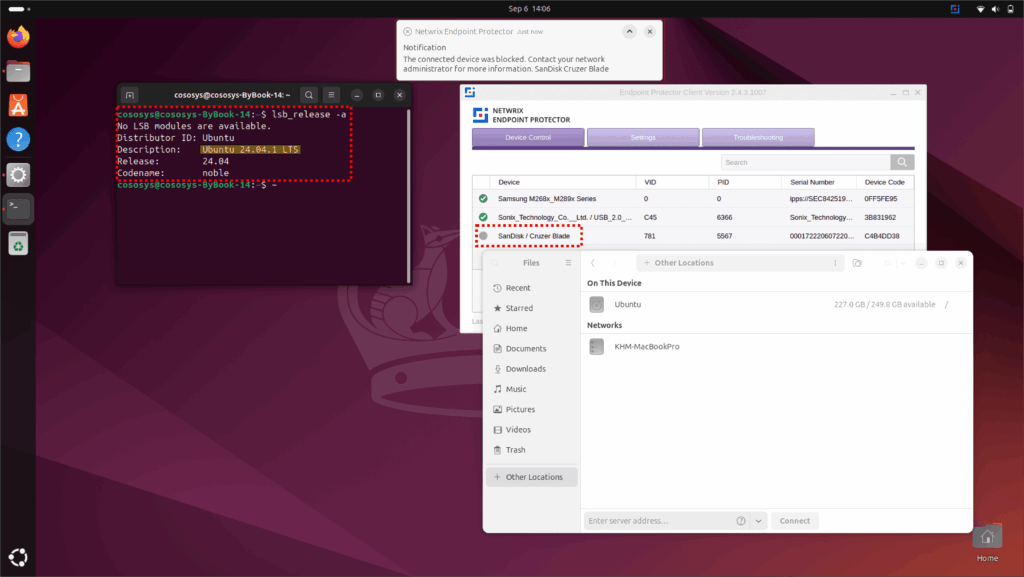Image resolution: width=1024 pixels, height=577 pixels.
Task: Open the Help icon in dock
Action: click(x=18, y=140)
